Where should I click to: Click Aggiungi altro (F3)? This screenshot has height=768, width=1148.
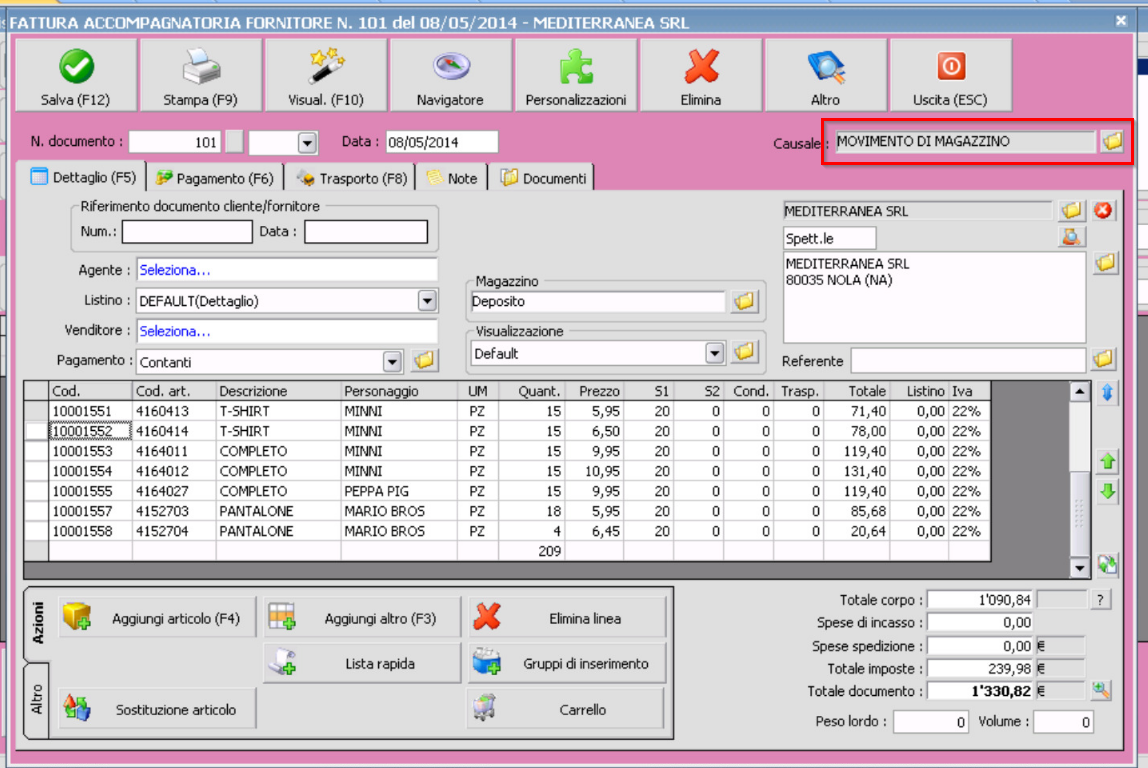[x=362, y=618]
